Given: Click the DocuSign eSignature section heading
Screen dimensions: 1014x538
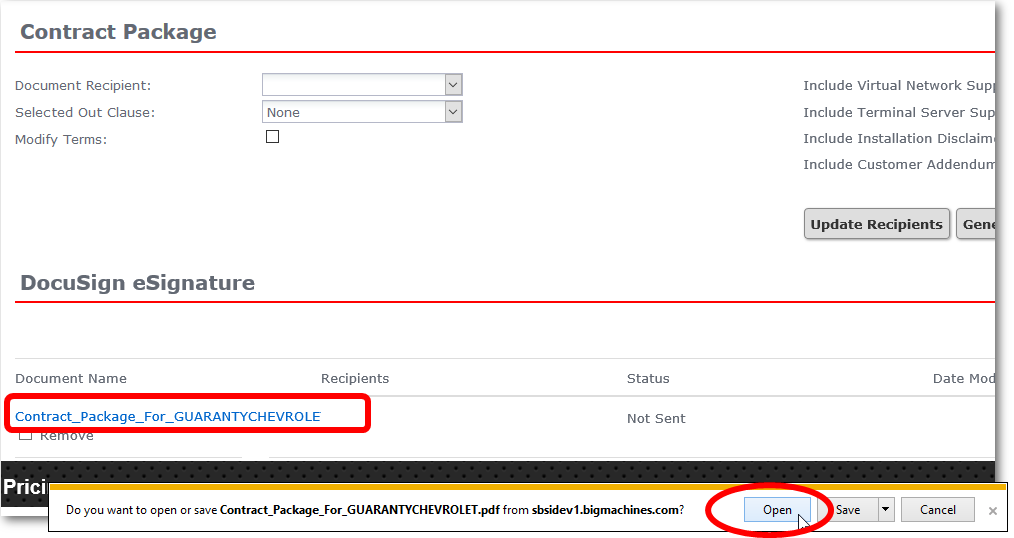Looking at the screenshot, I should click(x=137, y=283).
